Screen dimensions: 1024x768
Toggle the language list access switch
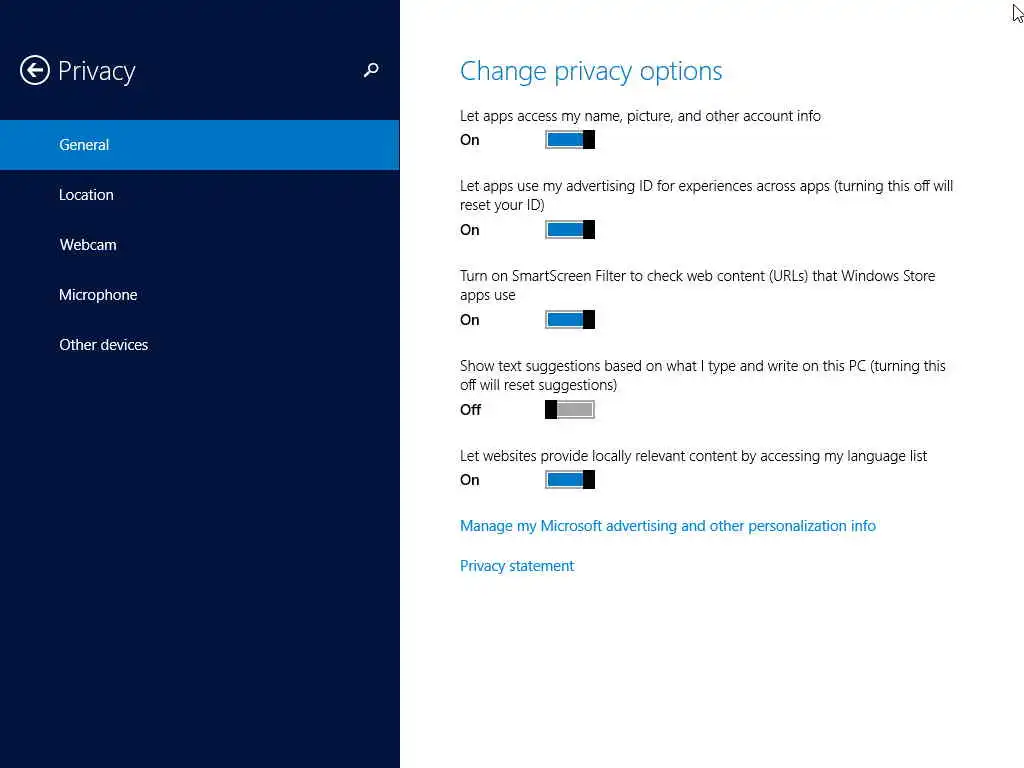pos(570,480)
